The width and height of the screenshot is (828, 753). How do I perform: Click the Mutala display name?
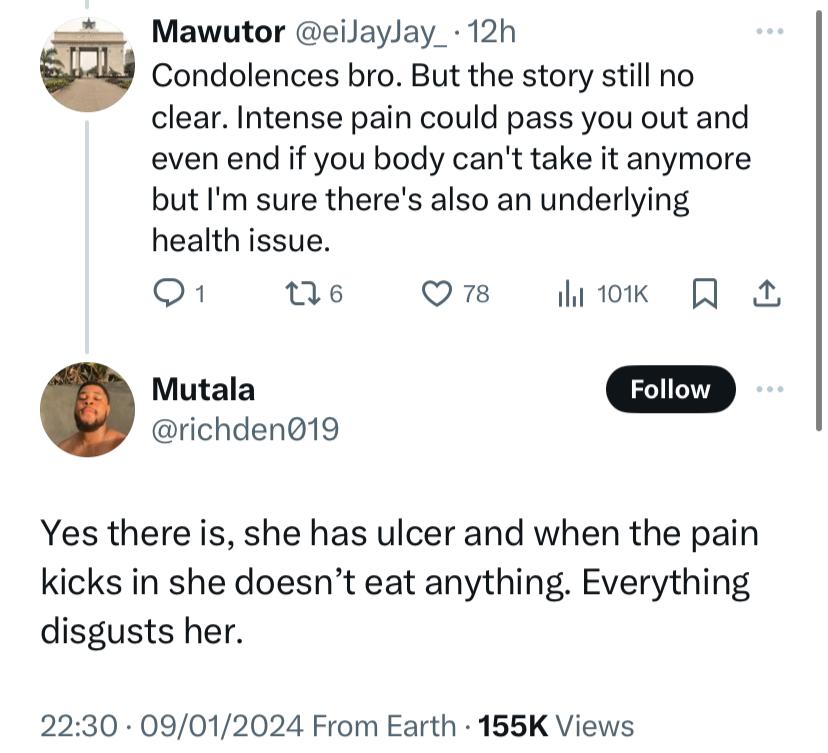tap(202, 388)
